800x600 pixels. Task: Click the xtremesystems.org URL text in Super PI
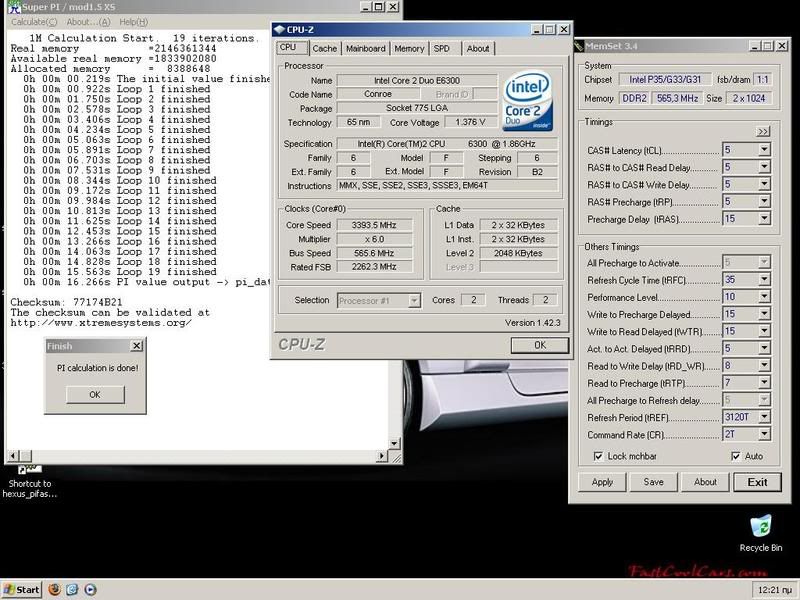tap(101, 322)
